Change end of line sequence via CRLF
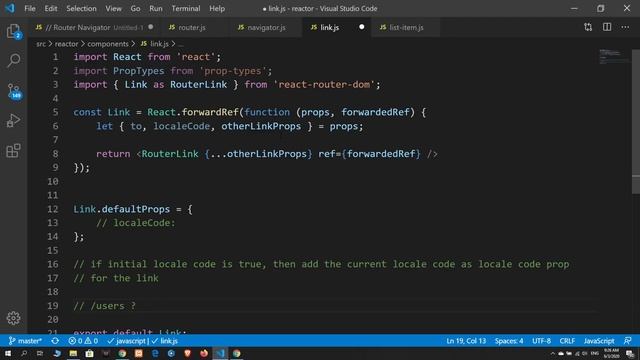 coord(567,341)
